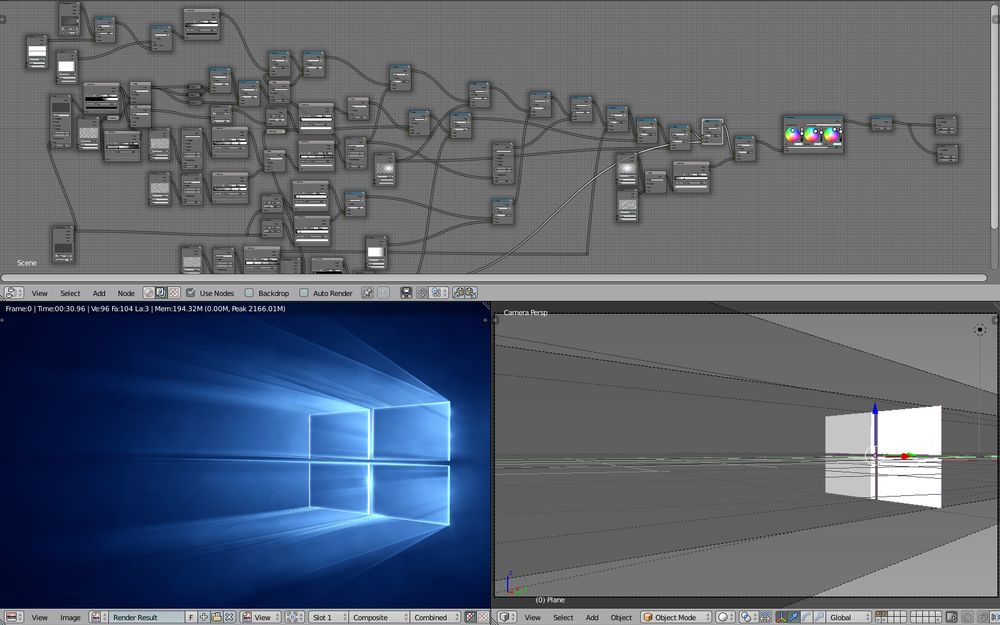Open node editor type selector
The width and height of the screenshot is (1000, 625).
[14, 293]
